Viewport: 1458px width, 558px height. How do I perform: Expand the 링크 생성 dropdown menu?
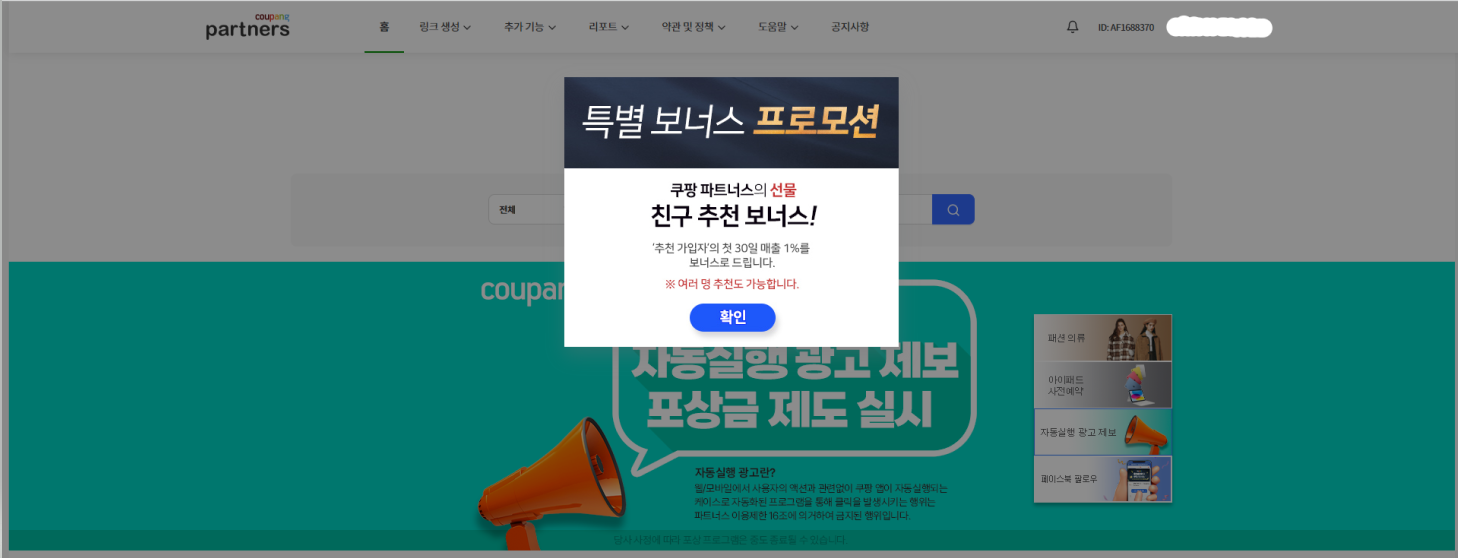tap(445, 27)
